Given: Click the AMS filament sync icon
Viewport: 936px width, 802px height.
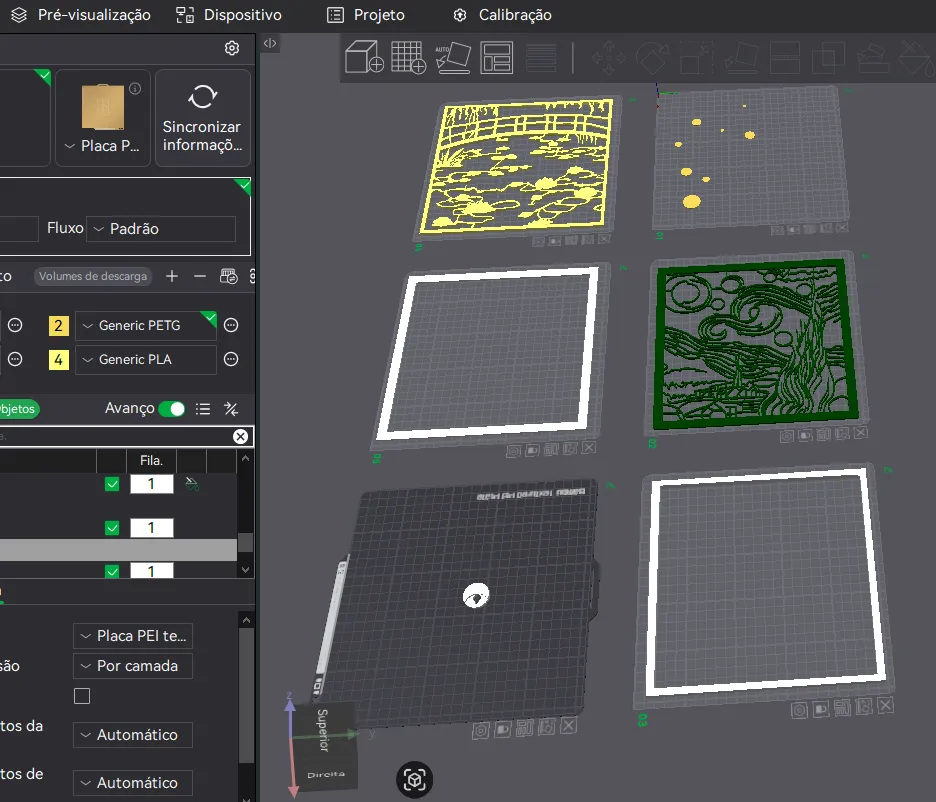Looking at the screenshot, I should [229, 276].
